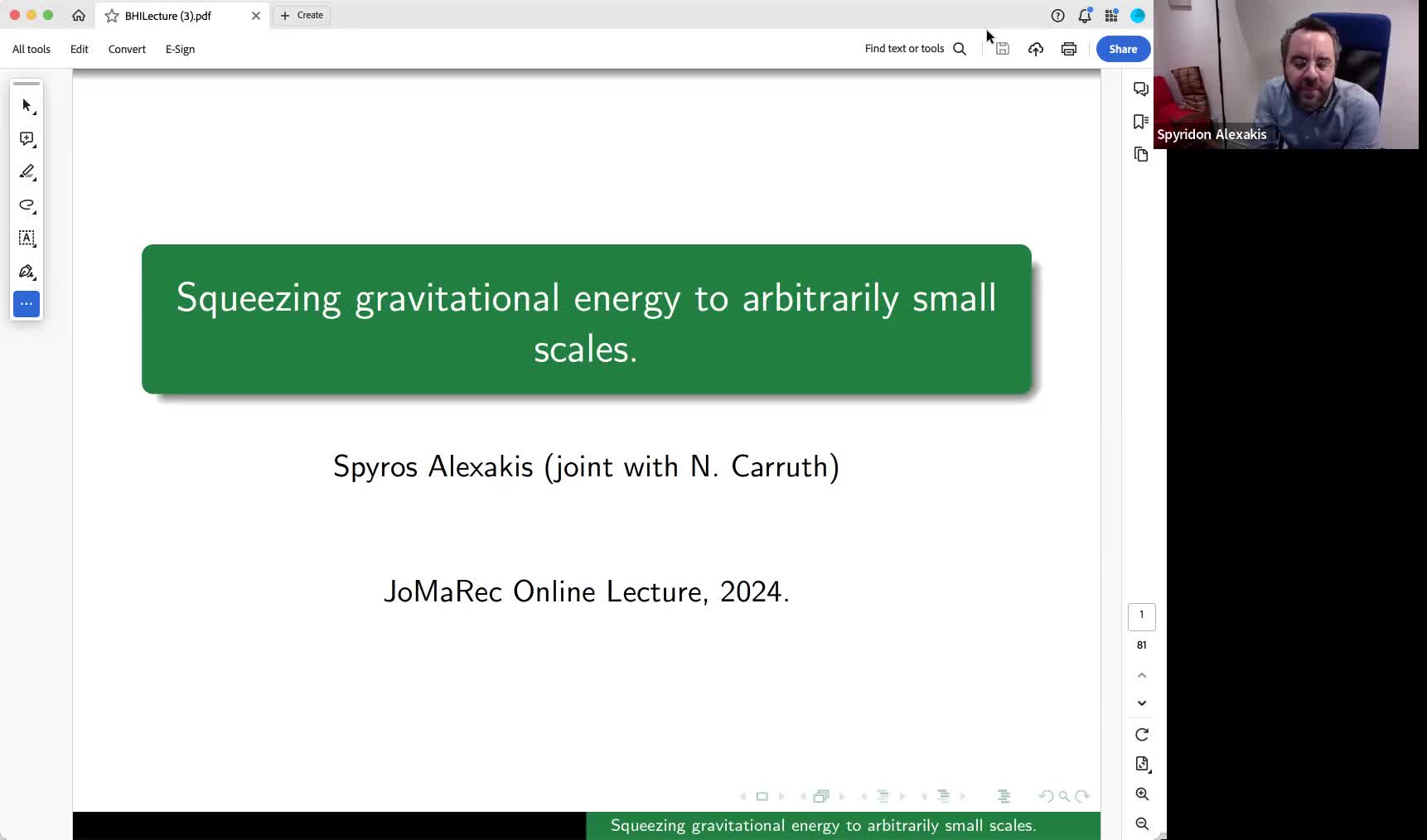Screen dimensions: 1427x840
Task: Open the All tools menu
Action: (31, 49)
